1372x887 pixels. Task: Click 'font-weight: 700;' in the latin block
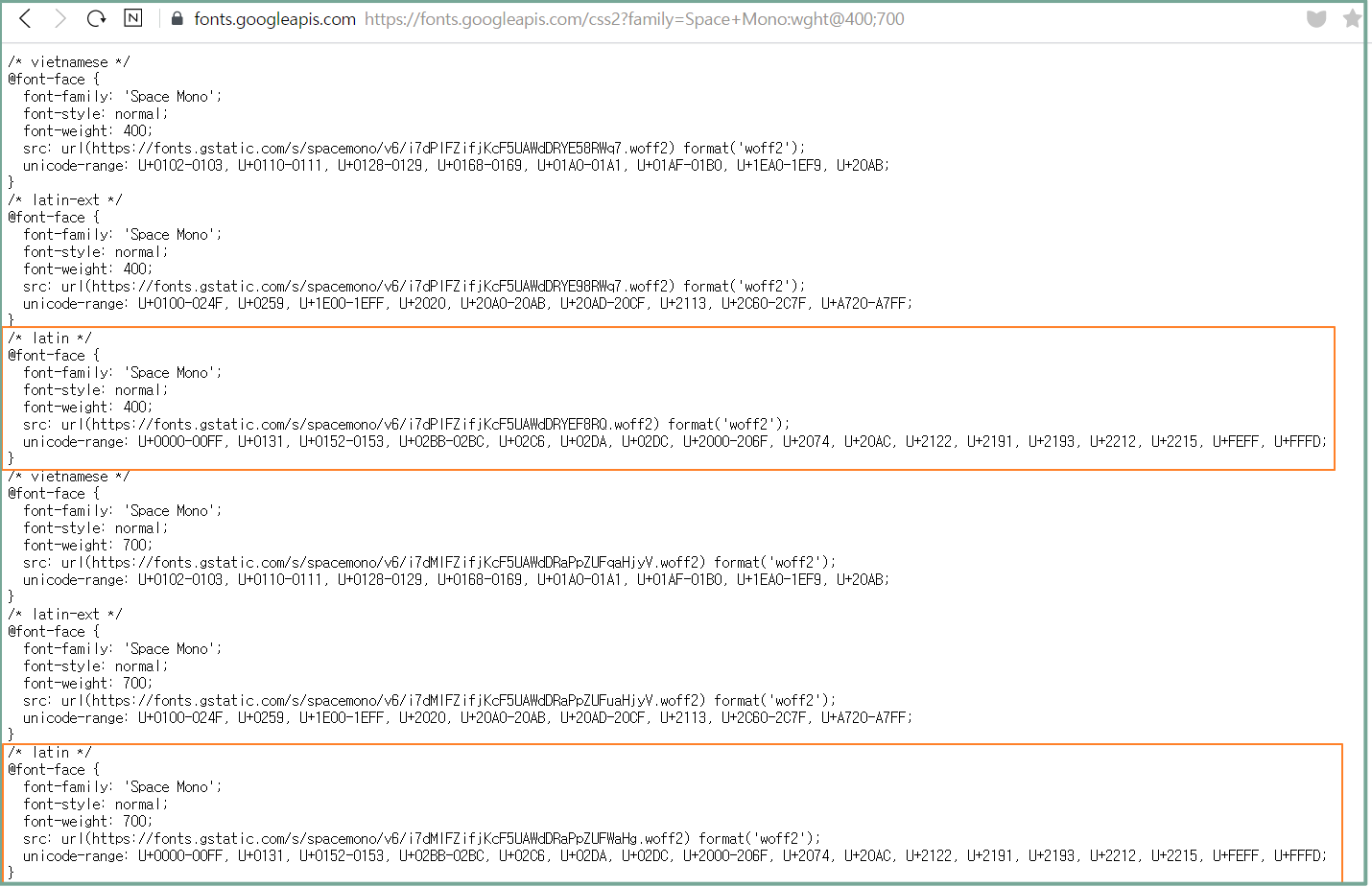click(88, 822)
